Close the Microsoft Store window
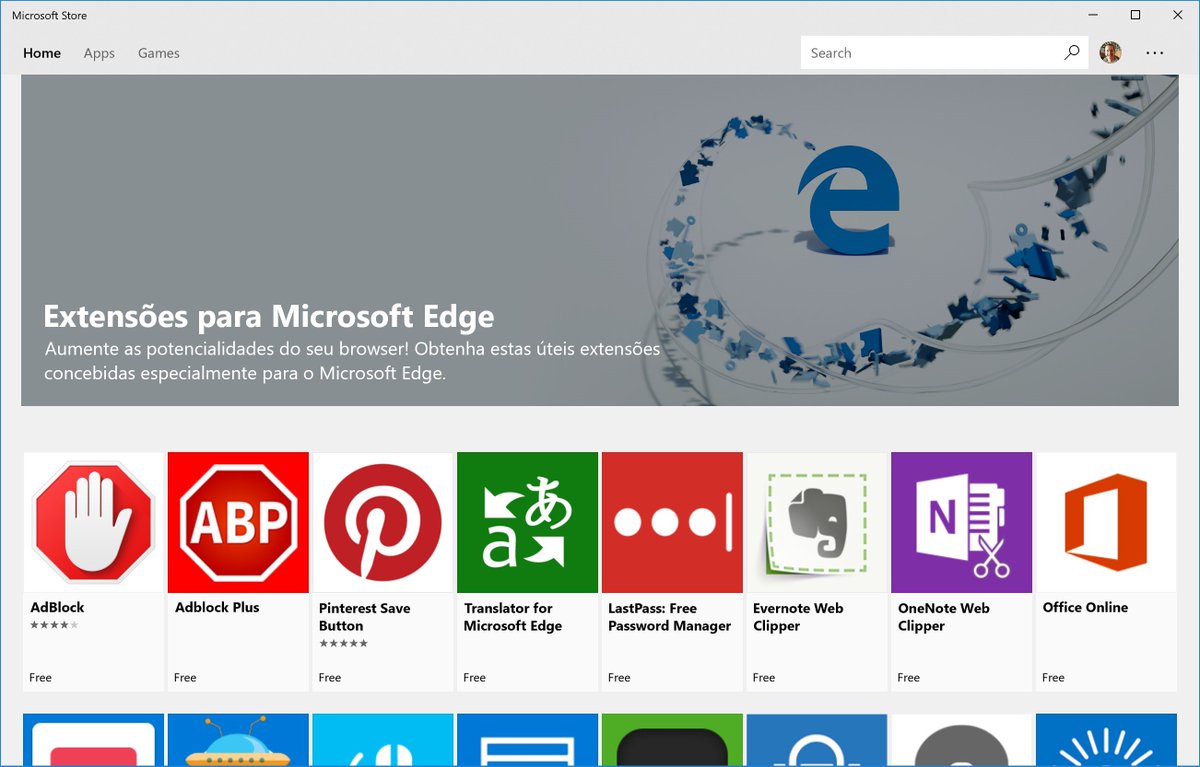This screenshot has width=1200, height=767. (x=1178, y=15)
